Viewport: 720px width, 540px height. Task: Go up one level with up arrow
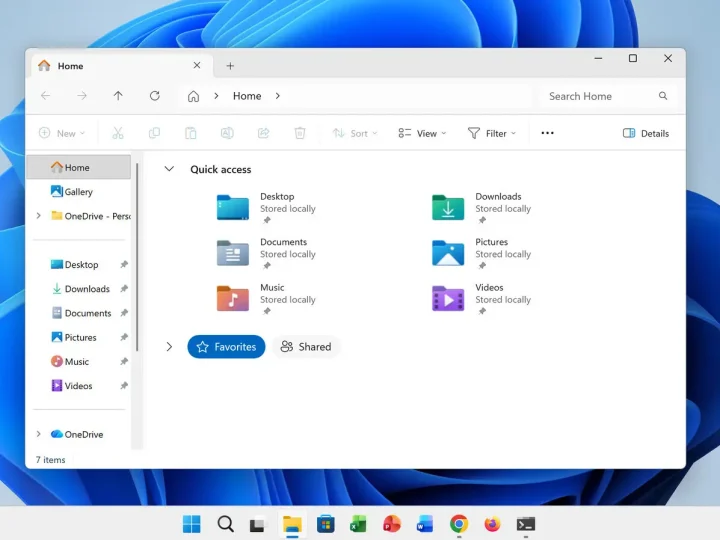click(x=118, y=96)
